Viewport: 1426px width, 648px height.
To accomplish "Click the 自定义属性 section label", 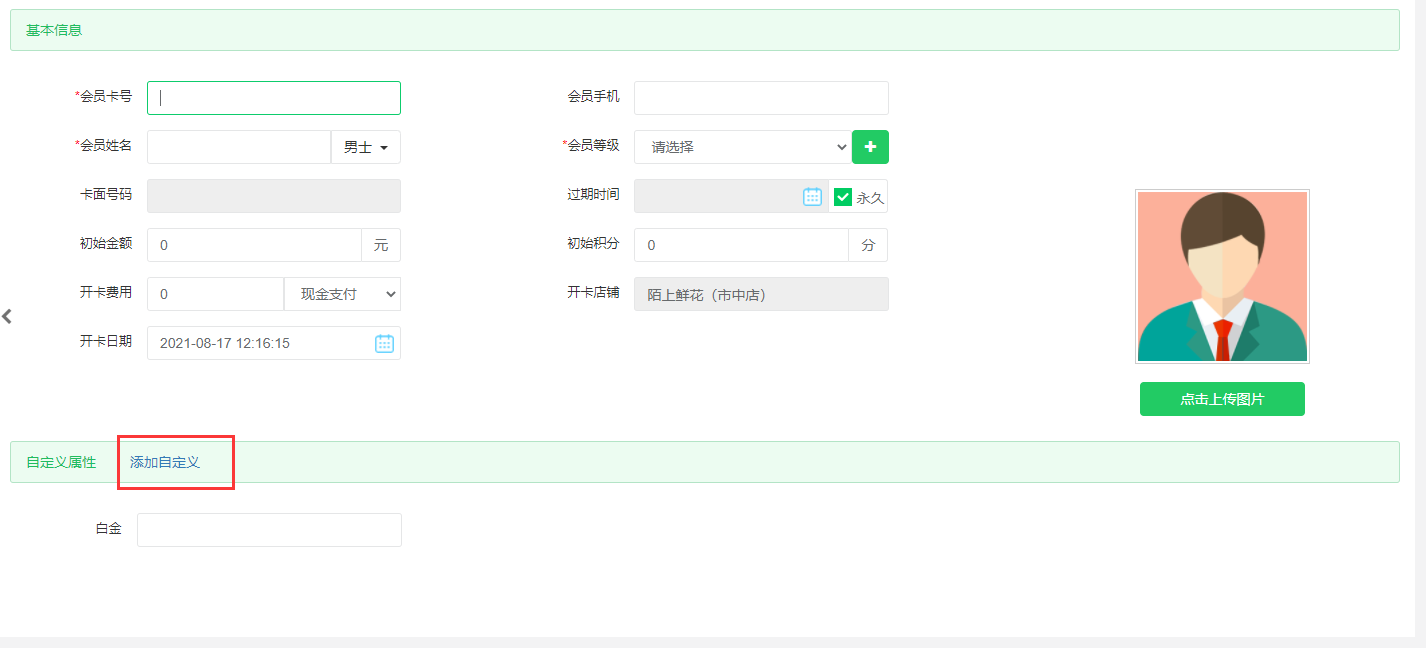I will pos(61,462).
